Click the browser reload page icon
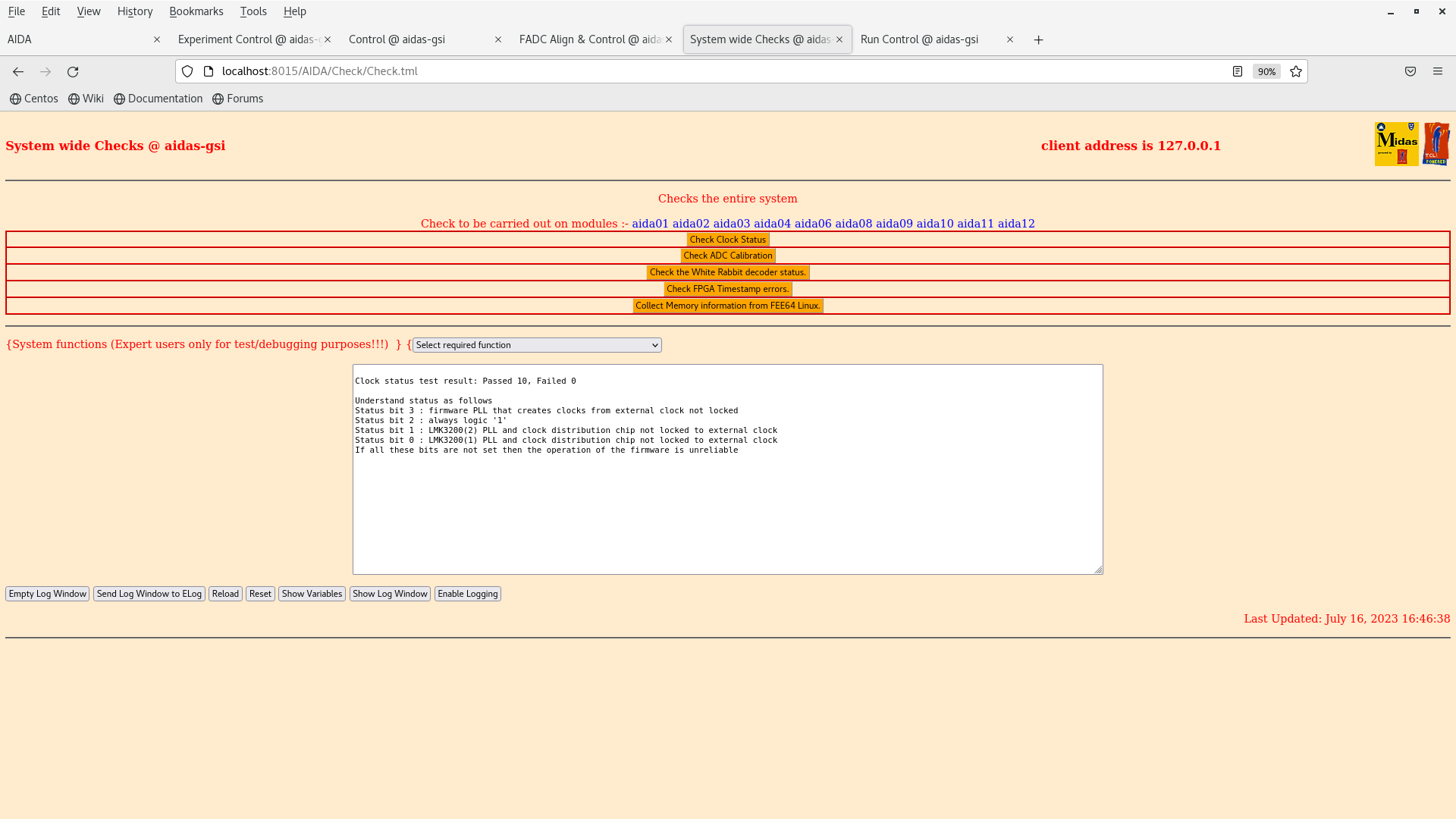 click(73, 71)
